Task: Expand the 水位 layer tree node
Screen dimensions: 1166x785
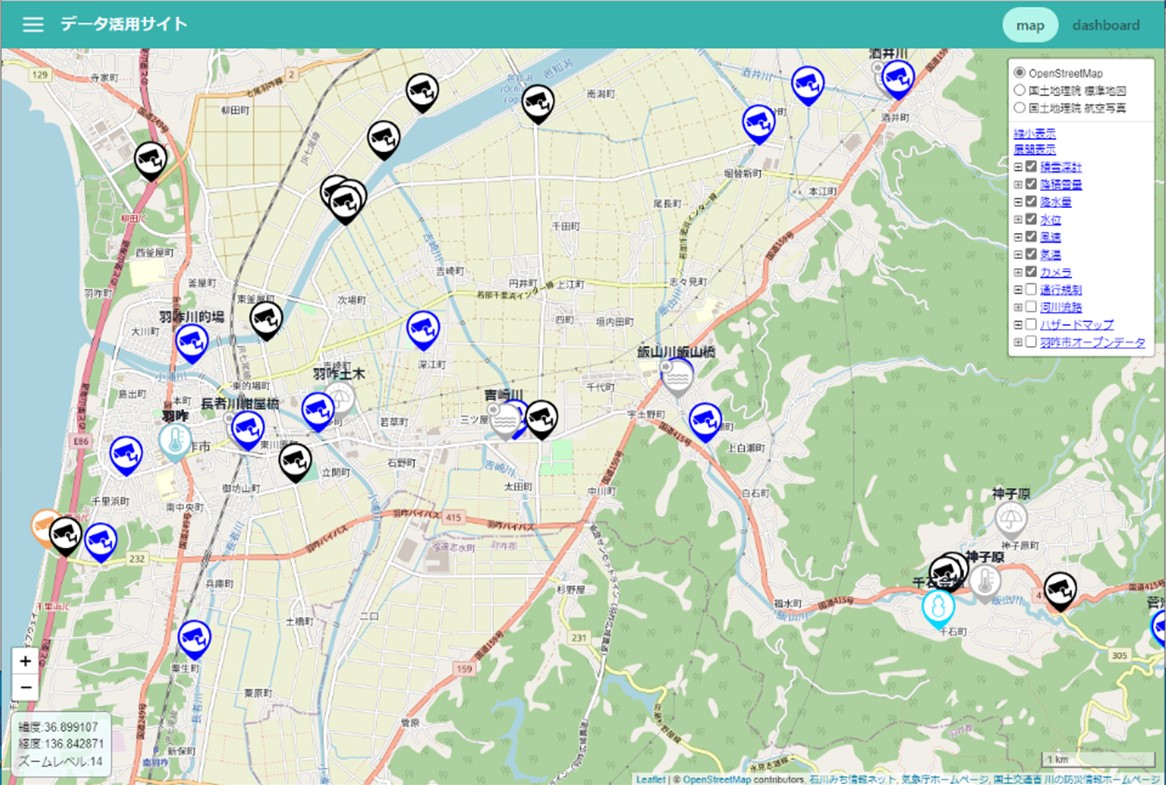Action: pos(1018,219)
